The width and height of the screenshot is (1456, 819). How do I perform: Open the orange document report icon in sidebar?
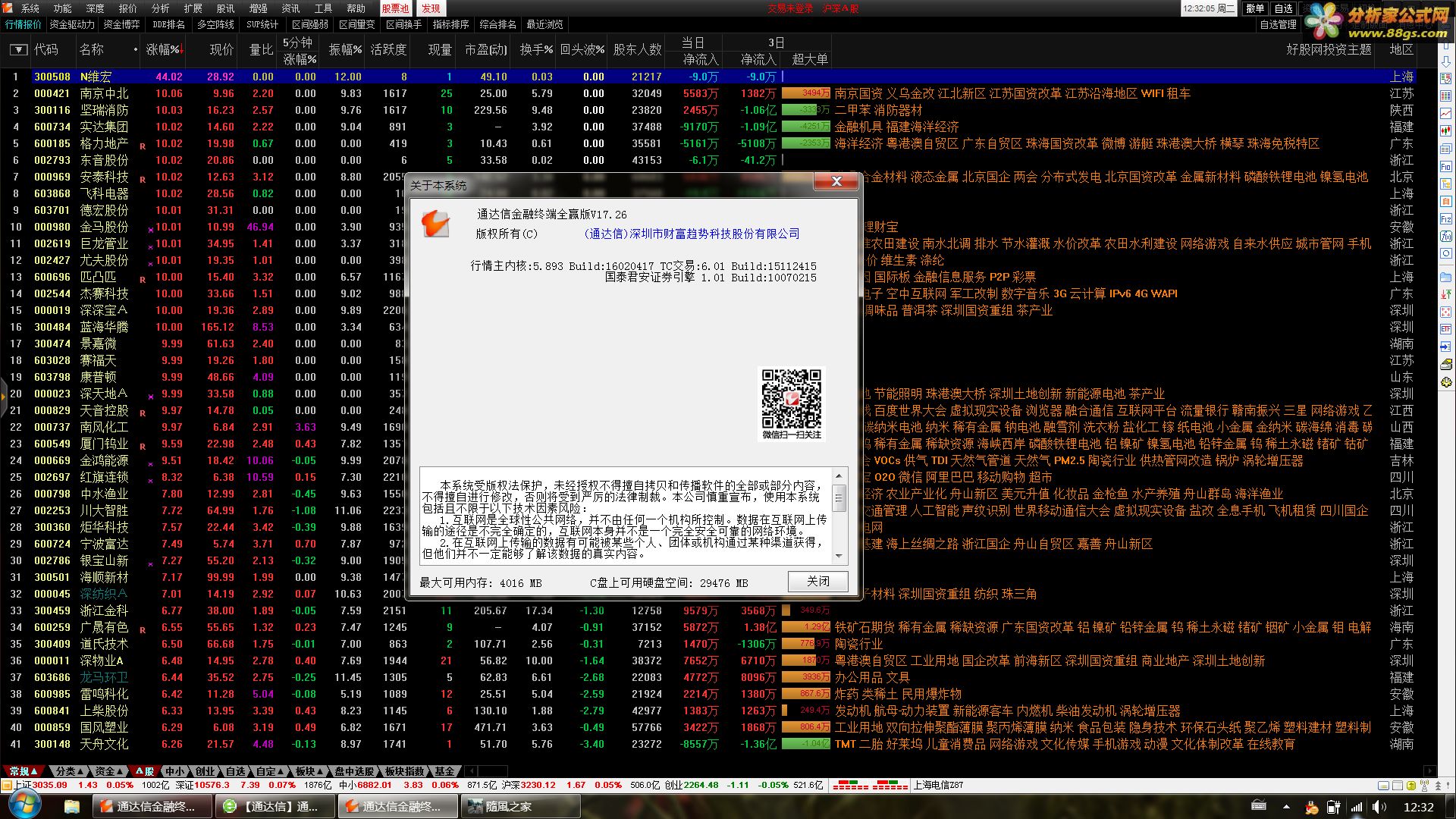1446,201
